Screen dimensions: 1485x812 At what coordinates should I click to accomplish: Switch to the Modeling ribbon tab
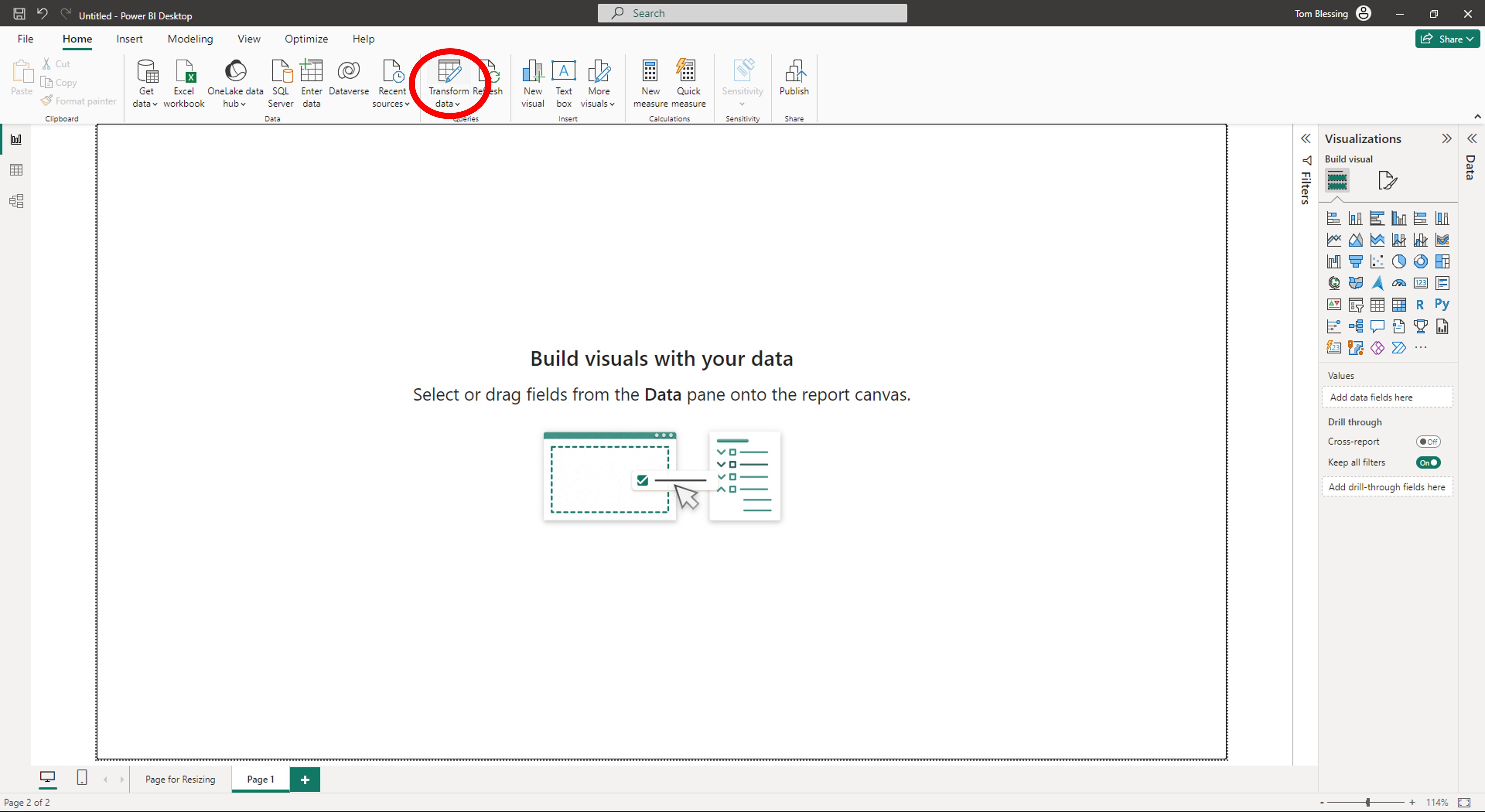coord(190,38)
